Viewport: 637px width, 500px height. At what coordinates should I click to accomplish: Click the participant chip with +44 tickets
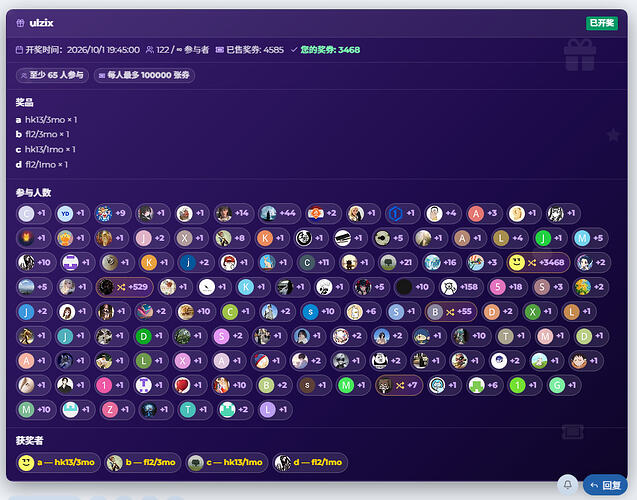pyautogui.click(x=279, y=213)
